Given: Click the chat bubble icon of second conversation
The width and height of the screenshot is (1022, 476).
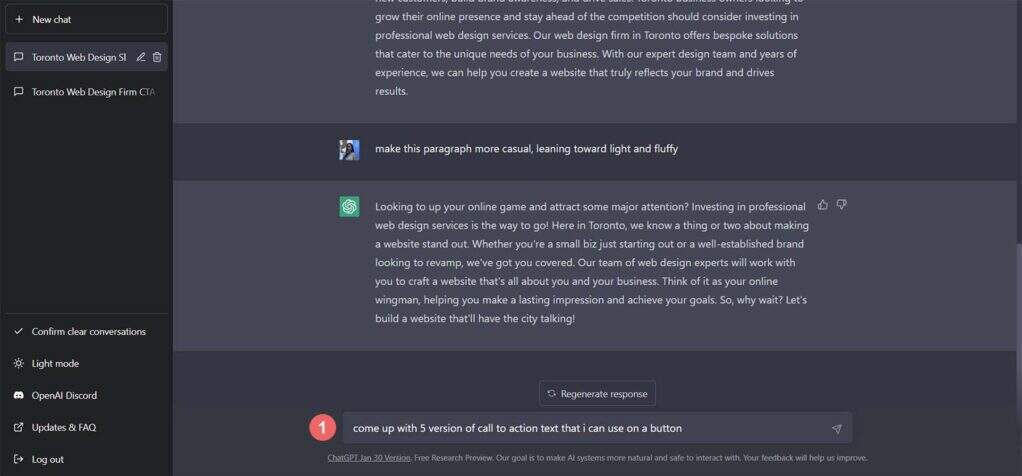Looking at the screenshot, I should pyautogui.click(x=19, y=91).
